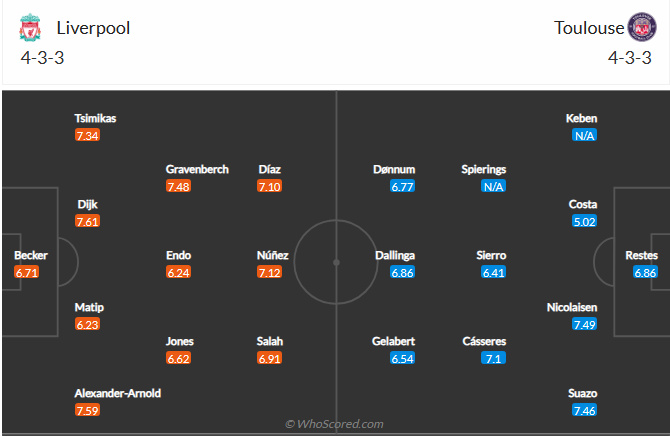The width and height of the screenshot is (670, 436).
Task: Open player Cásseres's name
Action: coord(484,341)
